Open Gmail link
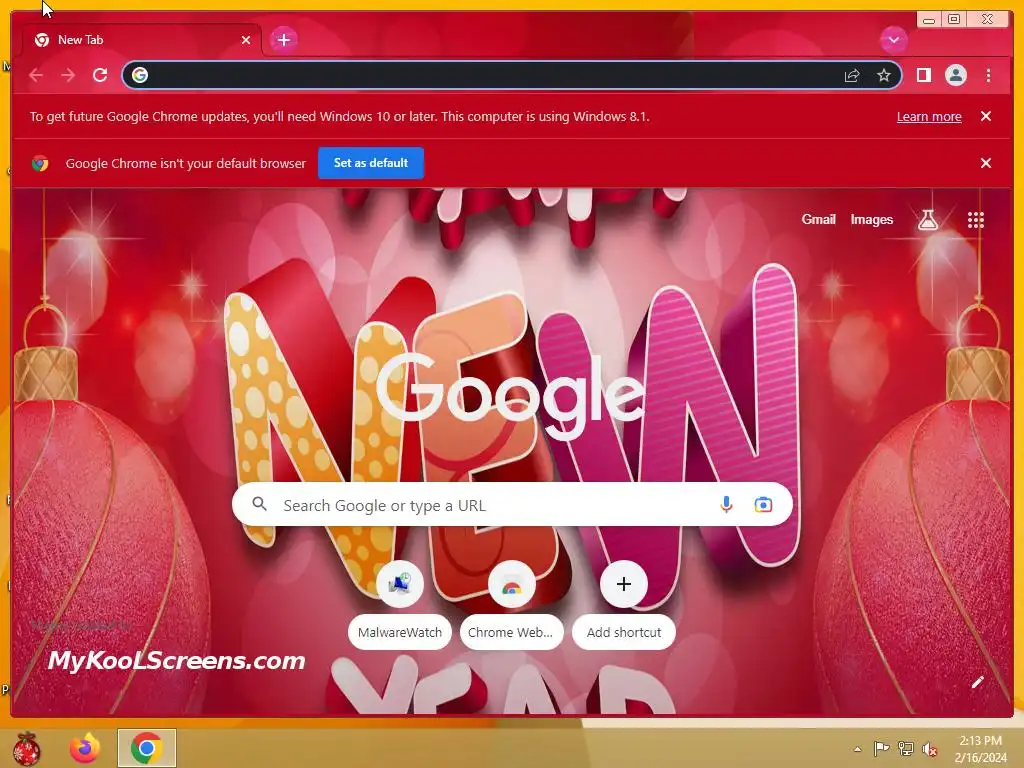The image size is (1024, 768). tap(818, 219)
